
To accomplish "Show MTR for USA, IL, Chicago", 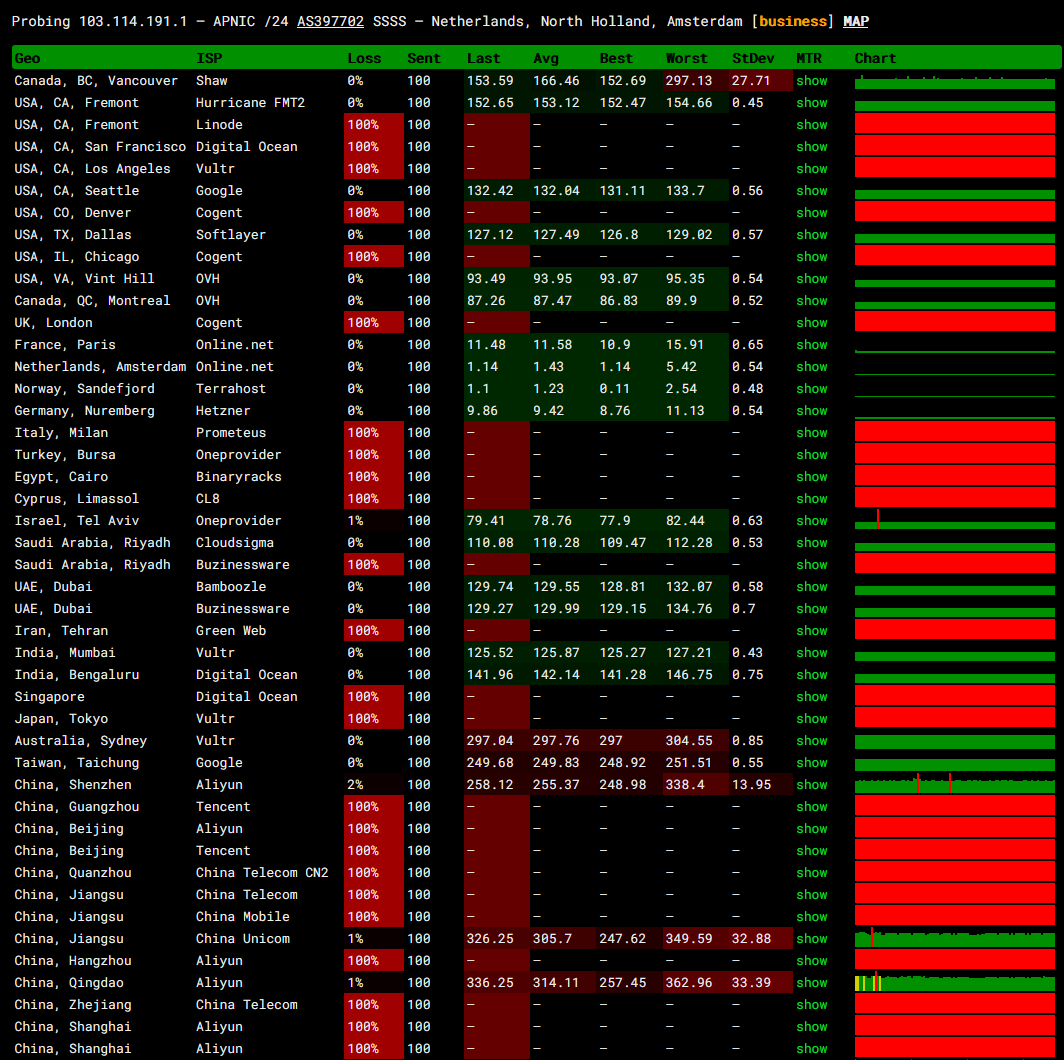I will click(x=812, y=257).
